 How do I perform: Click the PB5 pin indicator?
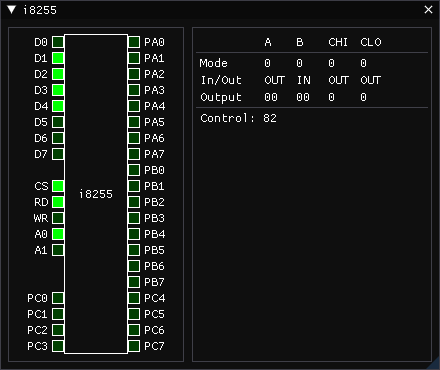click(x=134, y=250)
